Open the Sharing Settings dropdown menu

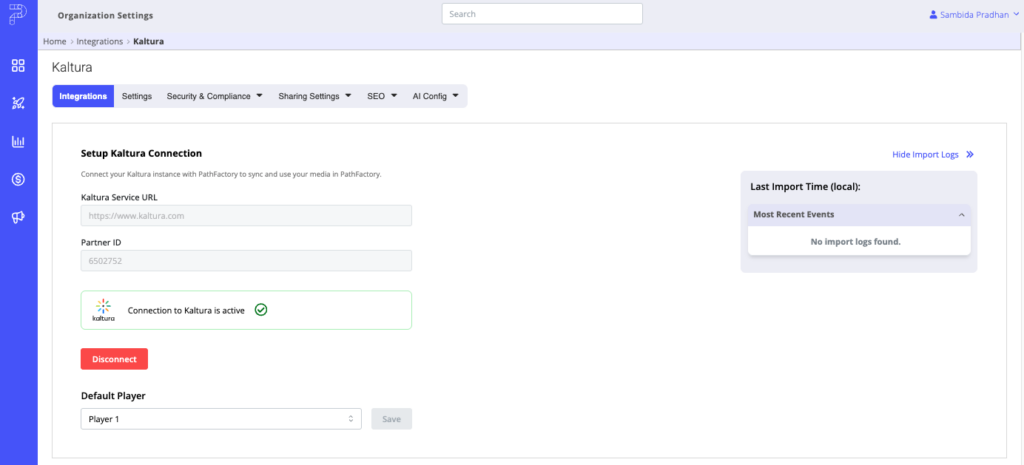pos(315,96)
